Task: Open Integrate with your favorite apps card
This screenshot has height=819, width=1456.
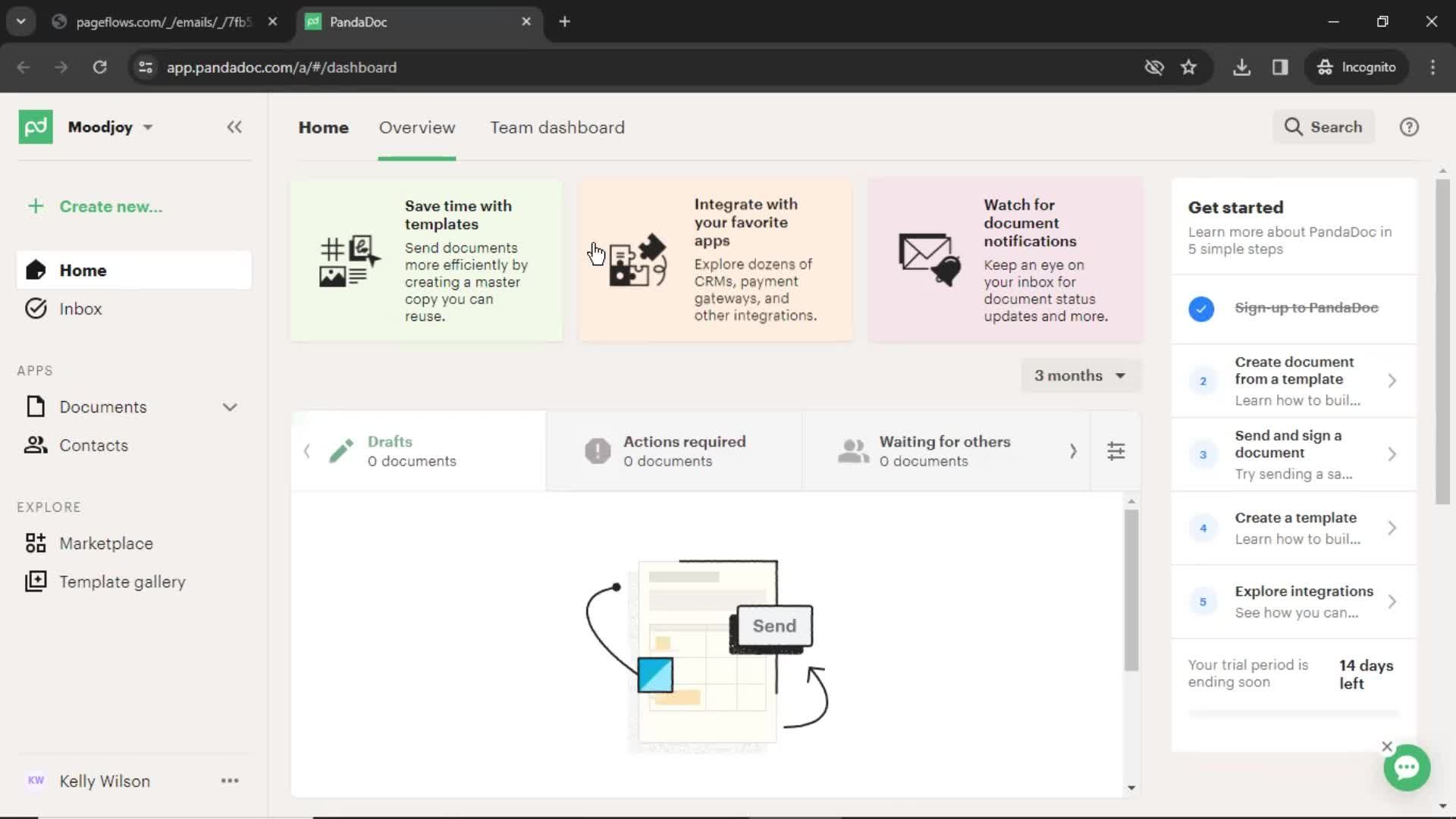Action: click(715, 260)
